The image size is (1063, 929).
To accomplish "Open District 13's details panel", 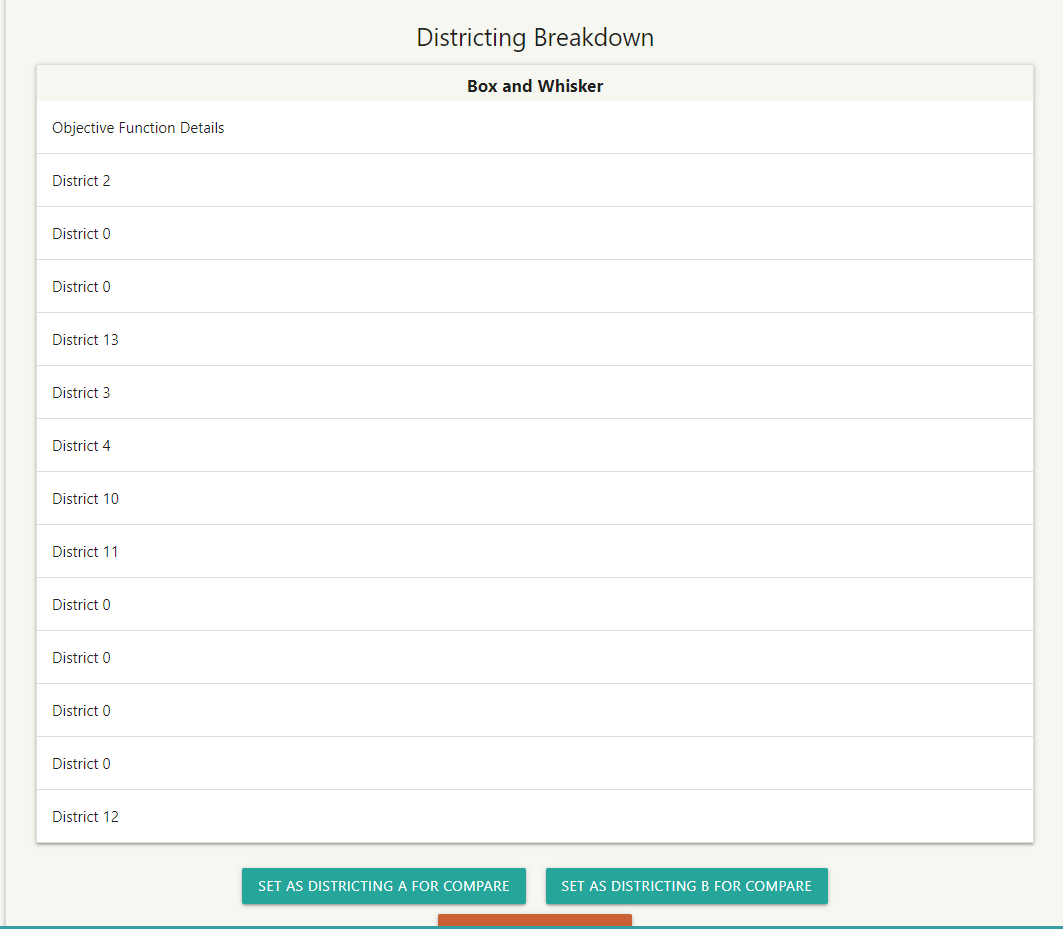I will point(85,339).
